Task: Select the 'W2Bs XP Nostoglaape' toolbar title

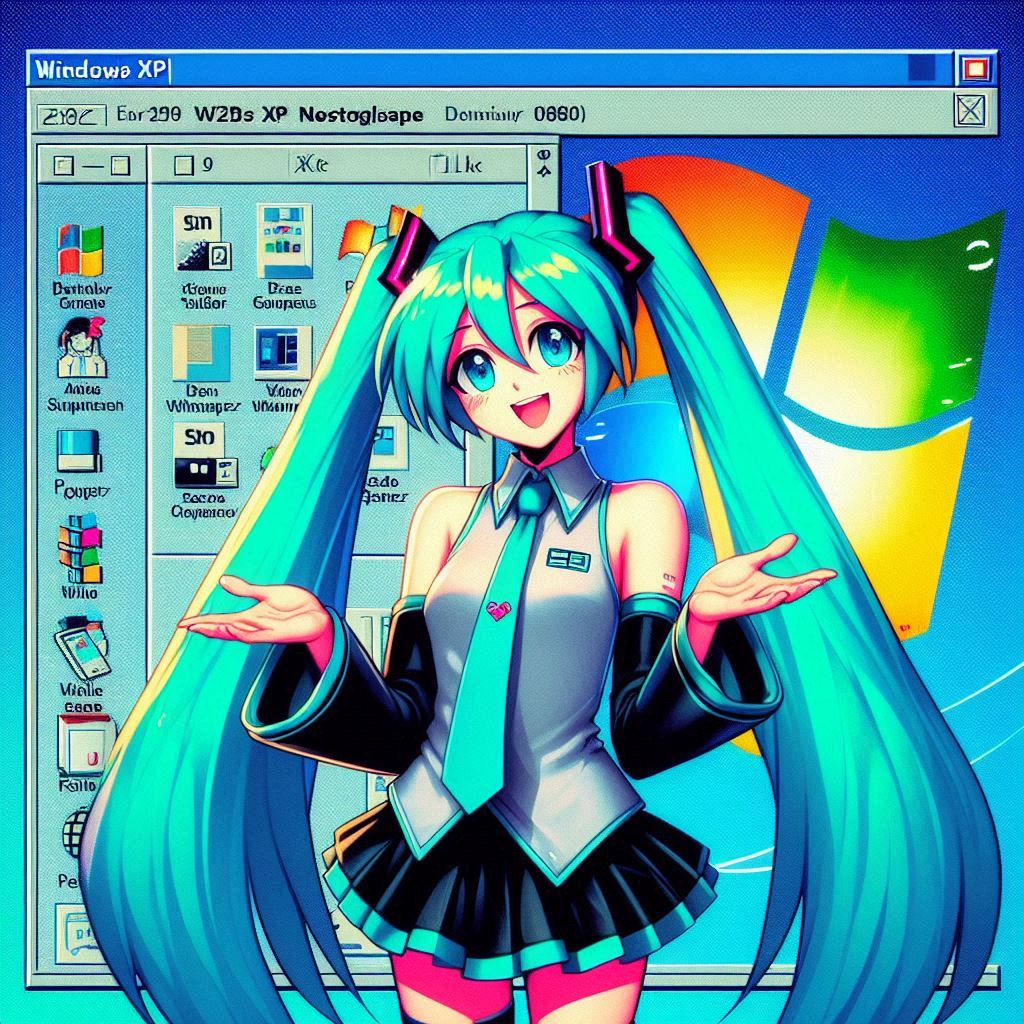Action: (309, 116)
